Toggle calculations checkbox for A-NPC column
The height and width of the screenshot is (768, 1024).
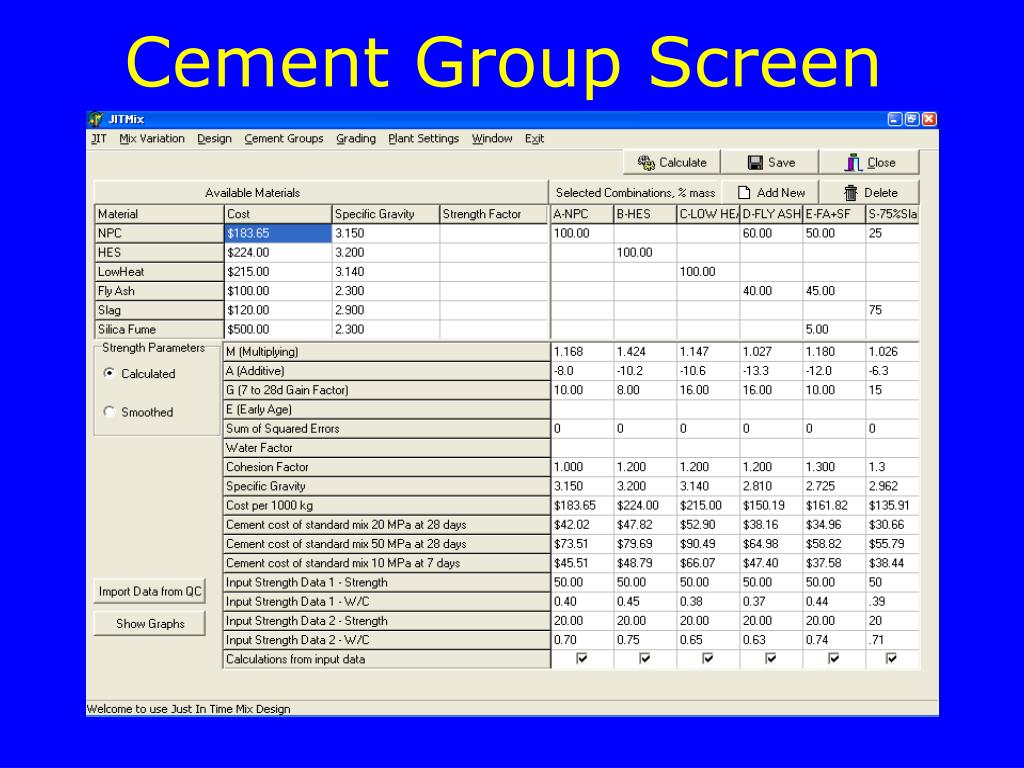pyautogui.click(x=581, y=659)
